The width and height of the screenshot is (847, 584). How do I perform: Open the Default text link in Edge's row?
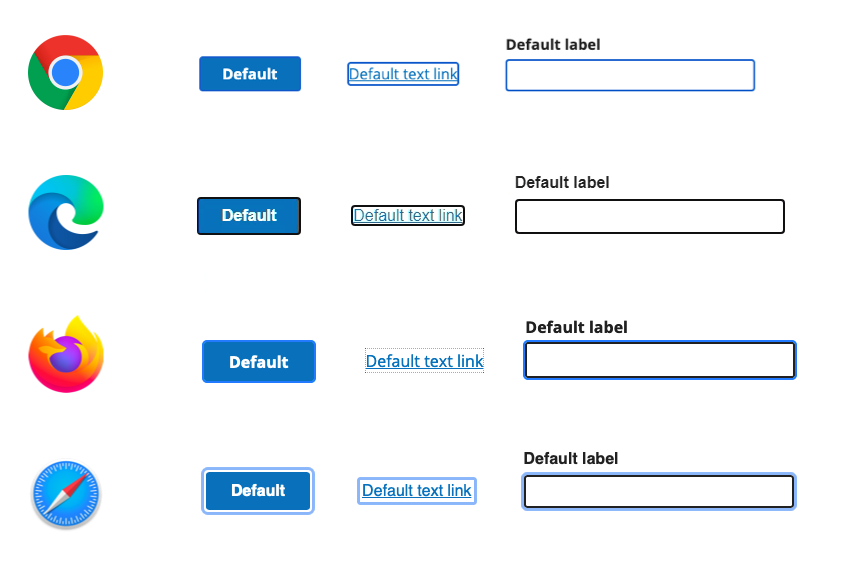tap(408, 215)
